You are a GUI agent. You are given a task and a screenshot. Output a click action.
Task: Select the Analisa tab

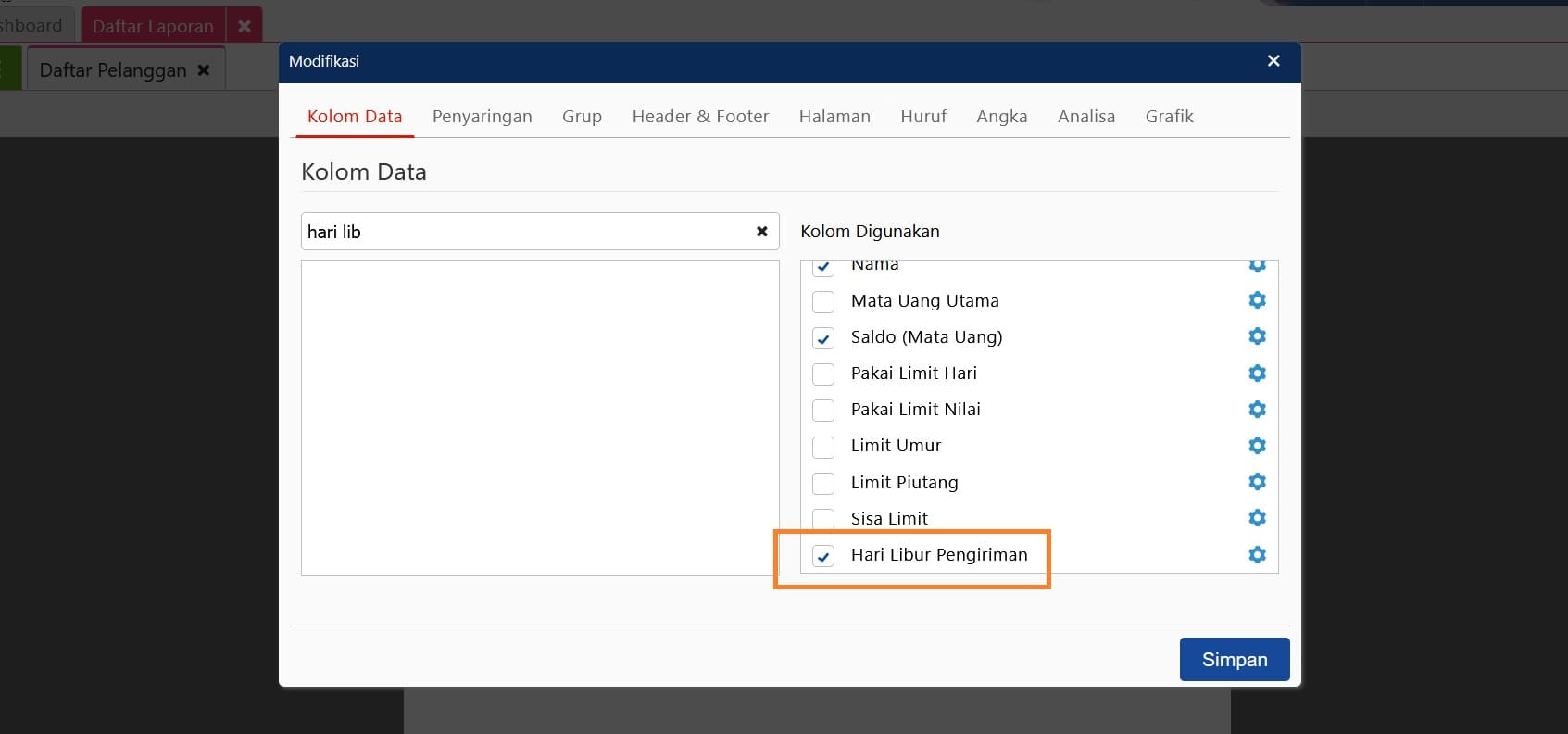(x=1085, y=117)
